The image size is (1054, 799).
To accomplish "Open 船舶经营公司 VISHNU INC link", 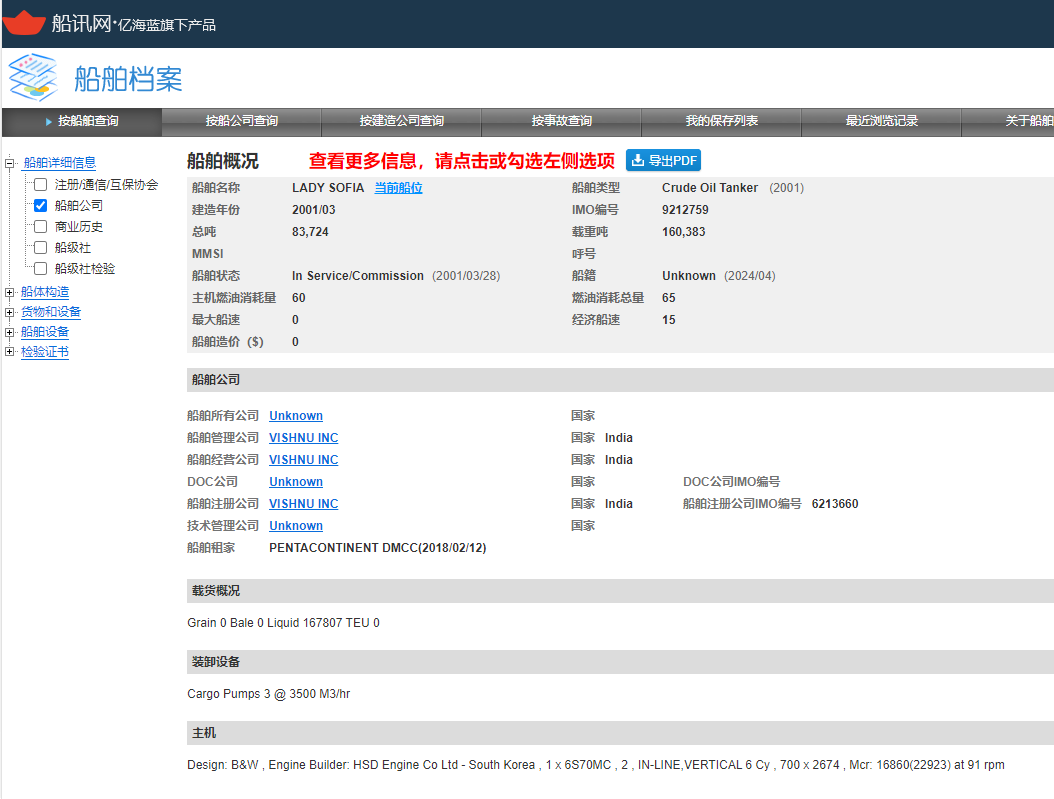I will pyautogui.click(x=303, y=460).
